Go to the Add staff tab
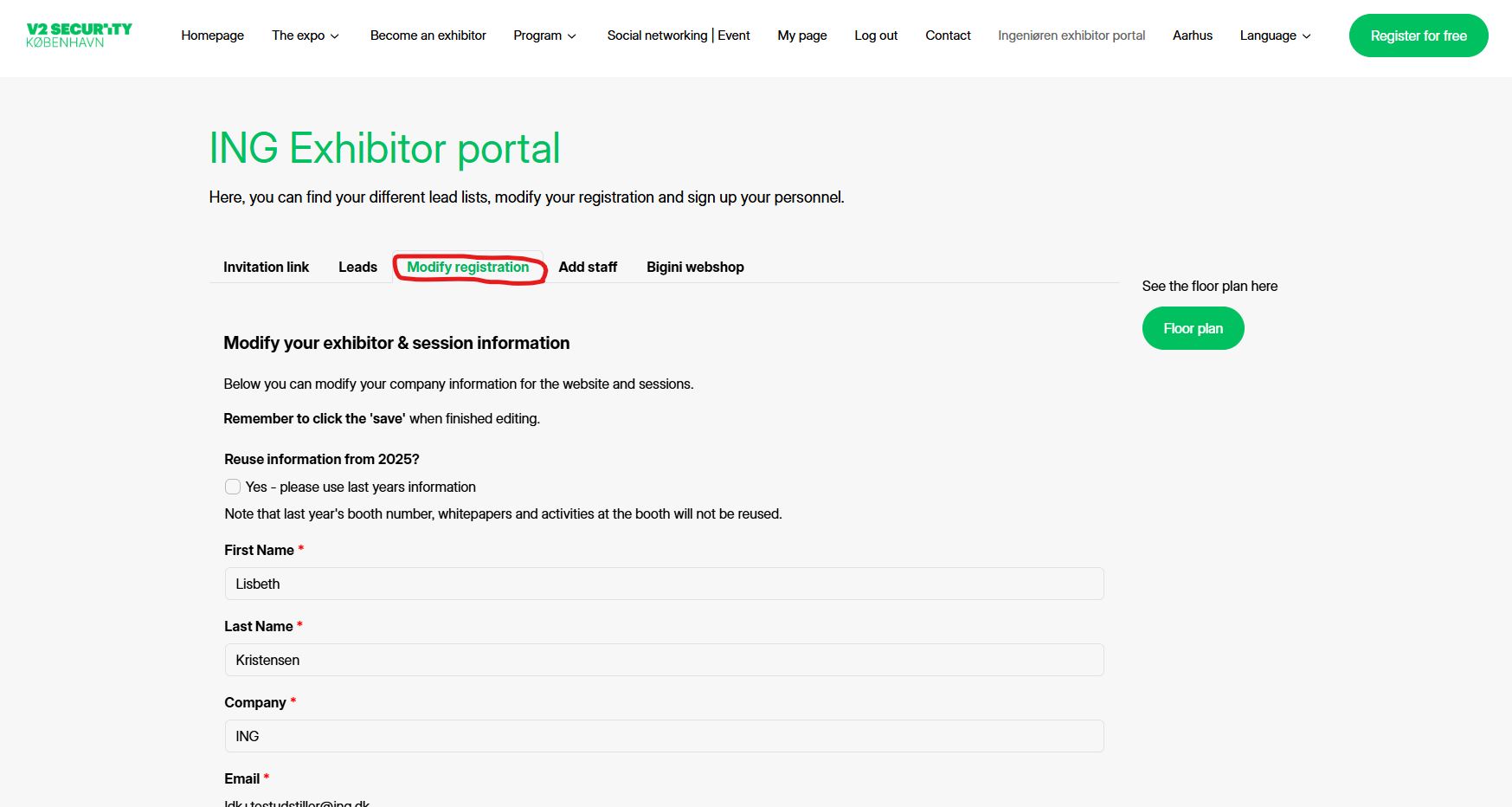Image resolution: width=1512 pixels, height=807 pixels. click(588, 267)
